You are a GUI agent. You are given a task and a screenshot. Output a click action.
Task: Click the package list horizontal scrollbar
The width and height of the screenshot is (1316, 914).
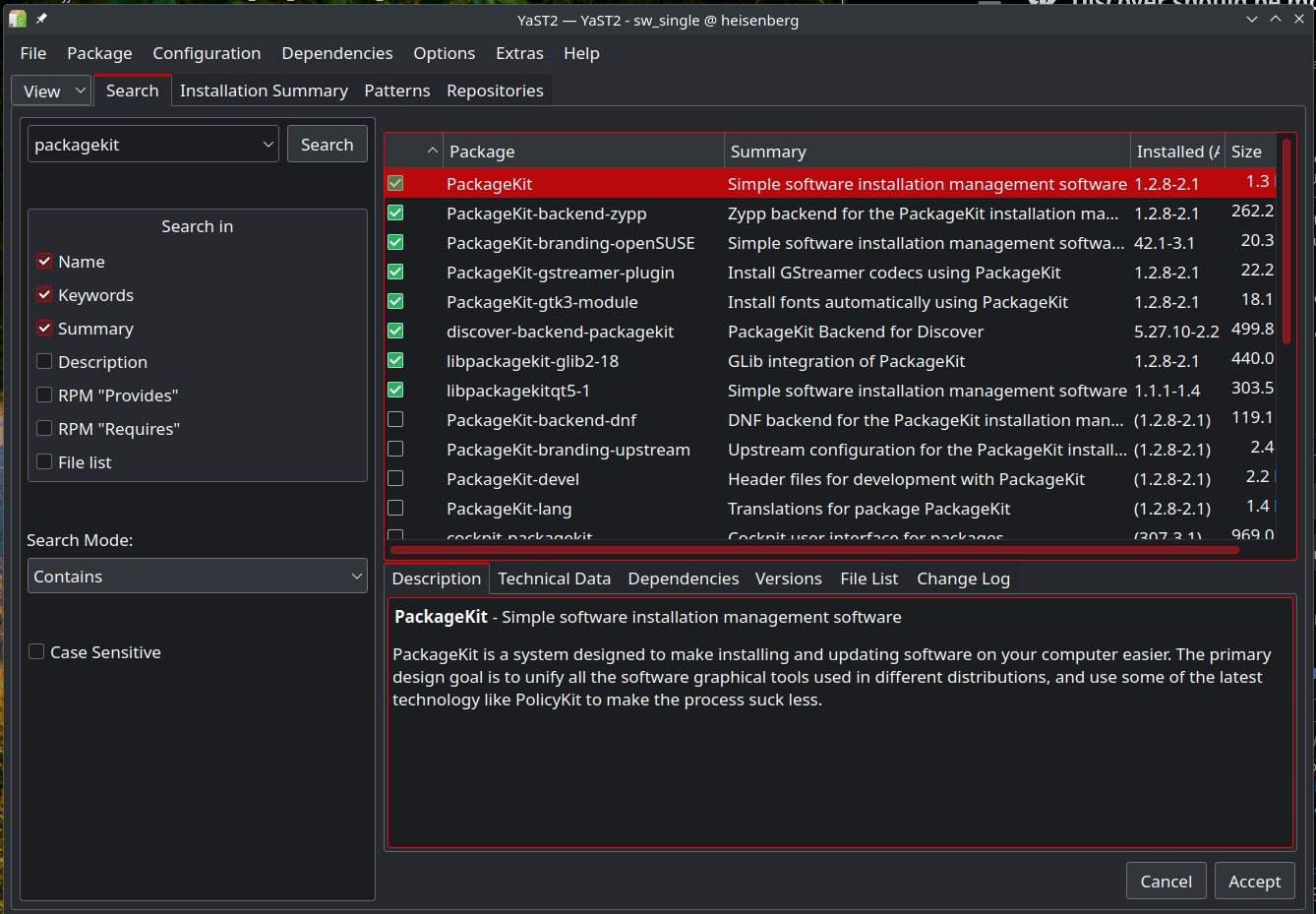814,550
